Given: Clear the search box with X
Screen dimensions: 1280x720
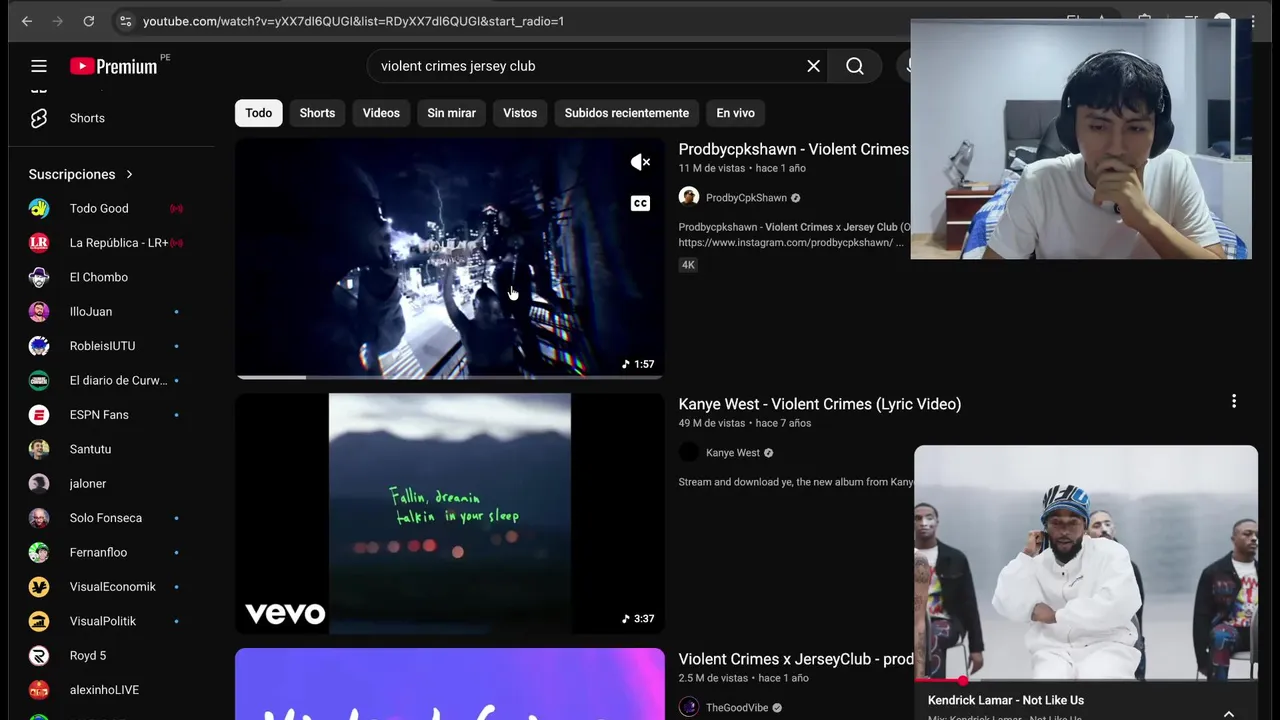Looking at the screenshot, I should [x=813, y=66].
